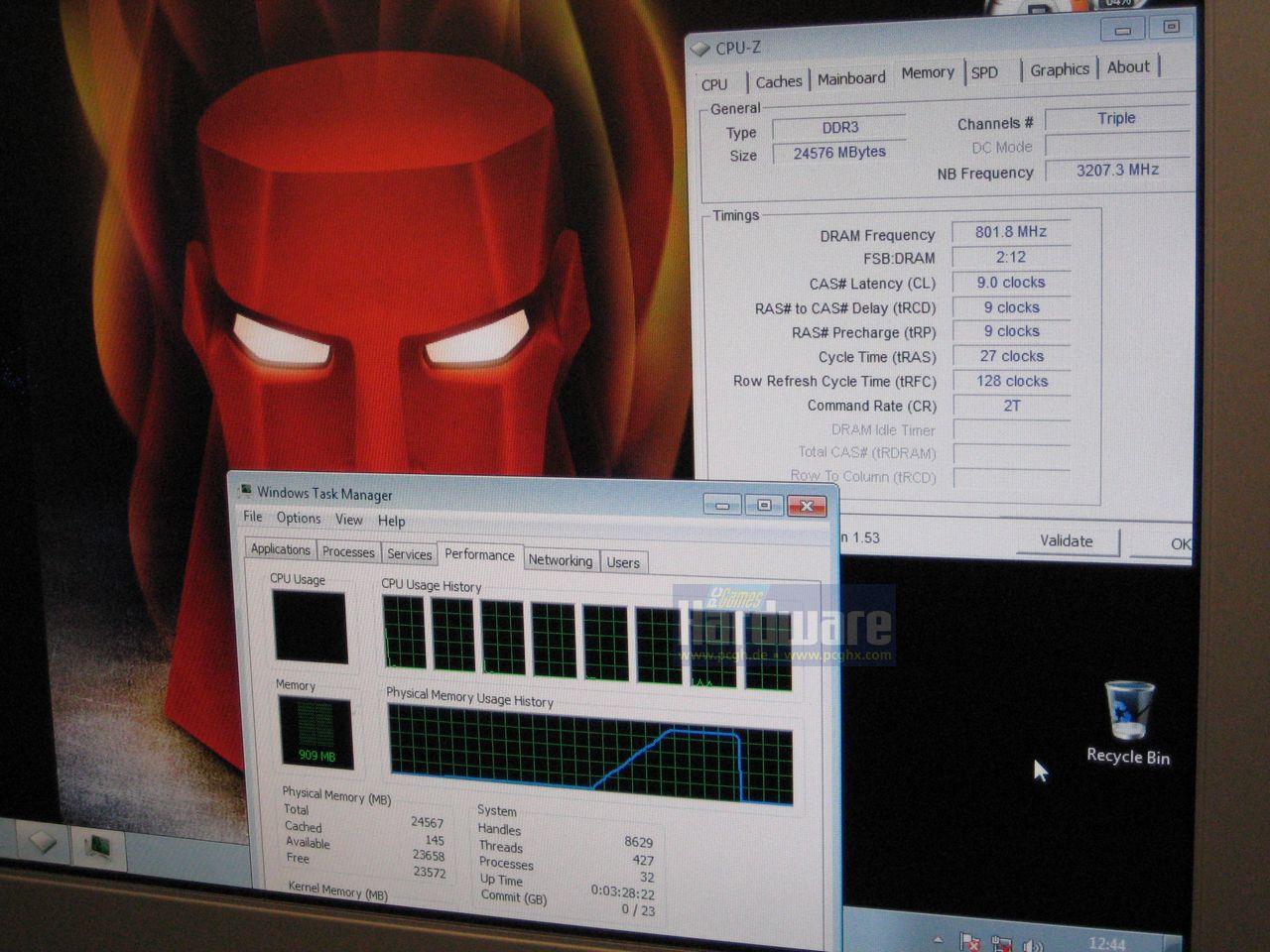Click the CPU-Z title bar icon

click(x=700, y=48)
